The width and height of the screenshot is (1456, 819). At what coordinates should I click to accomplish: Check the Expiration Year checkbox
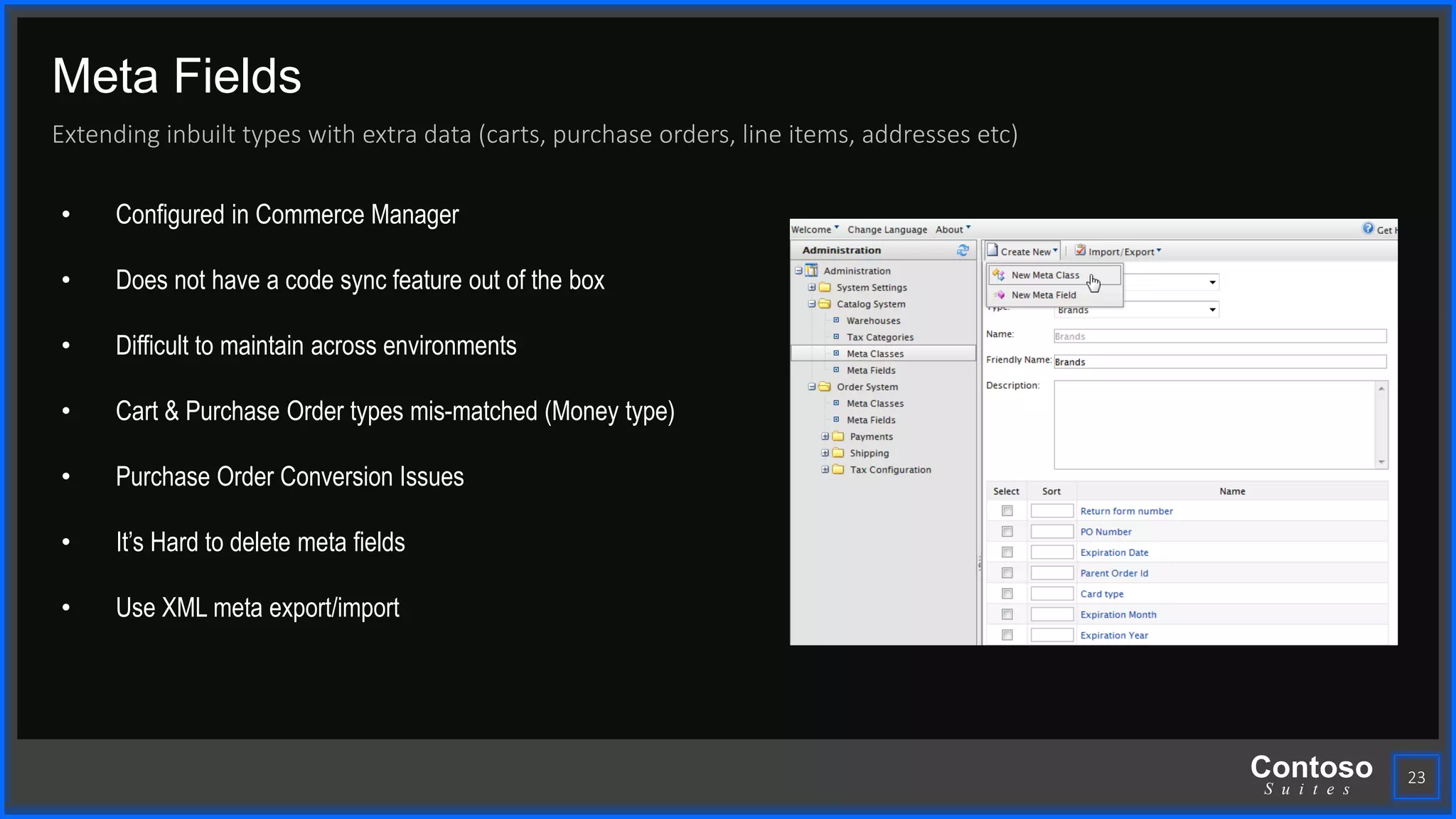point(1007,635)
